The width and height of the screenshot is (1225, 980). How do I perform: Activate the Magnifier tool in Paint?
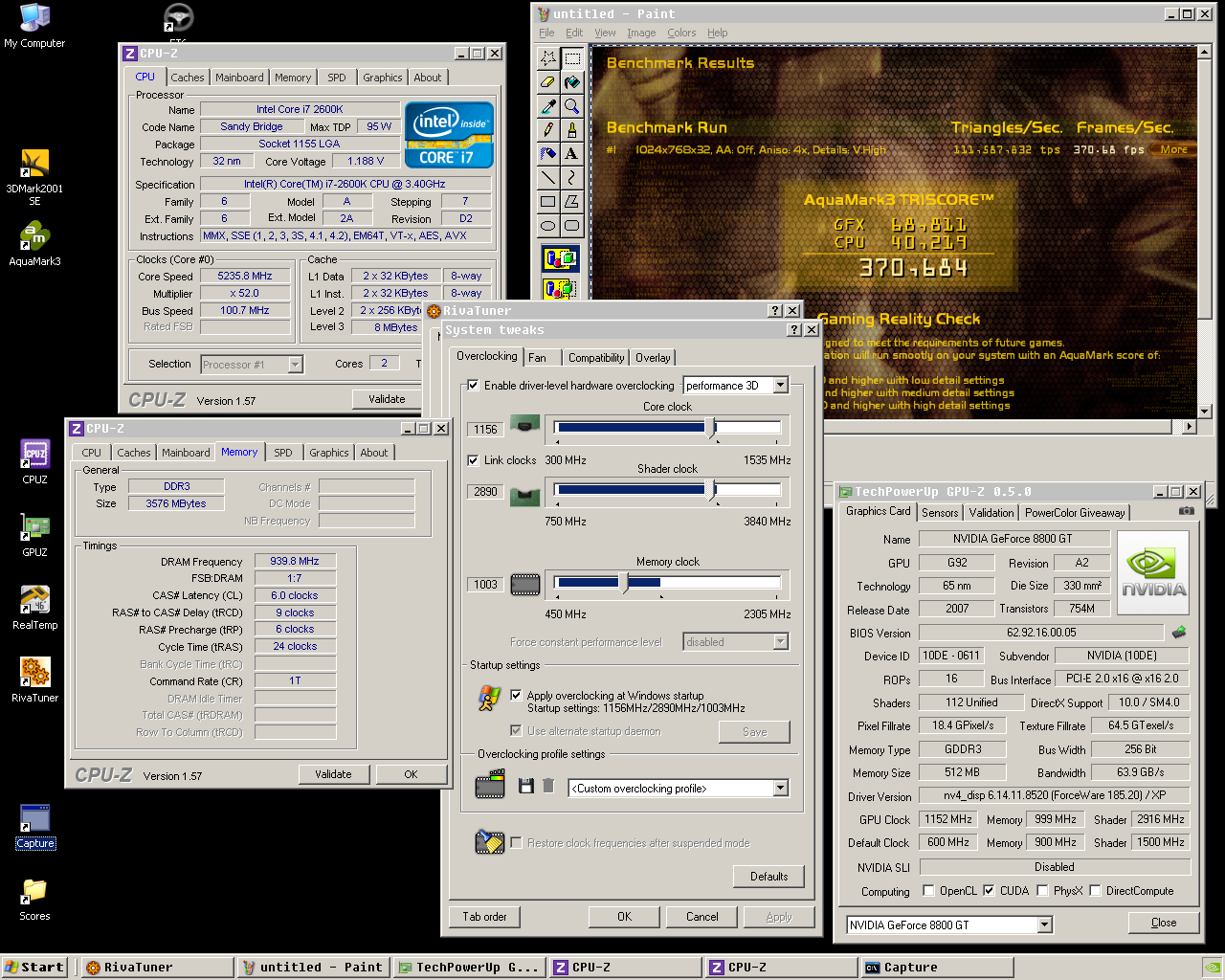(x=572, y=106)
